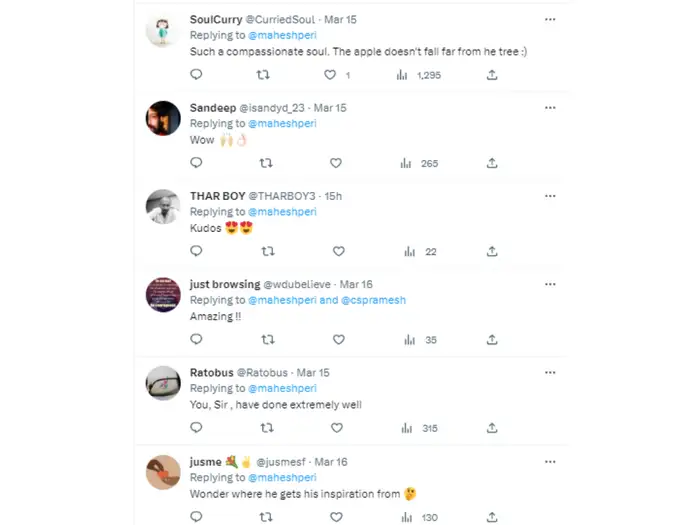Open the @cspramesh mention link

click(374, 300)
